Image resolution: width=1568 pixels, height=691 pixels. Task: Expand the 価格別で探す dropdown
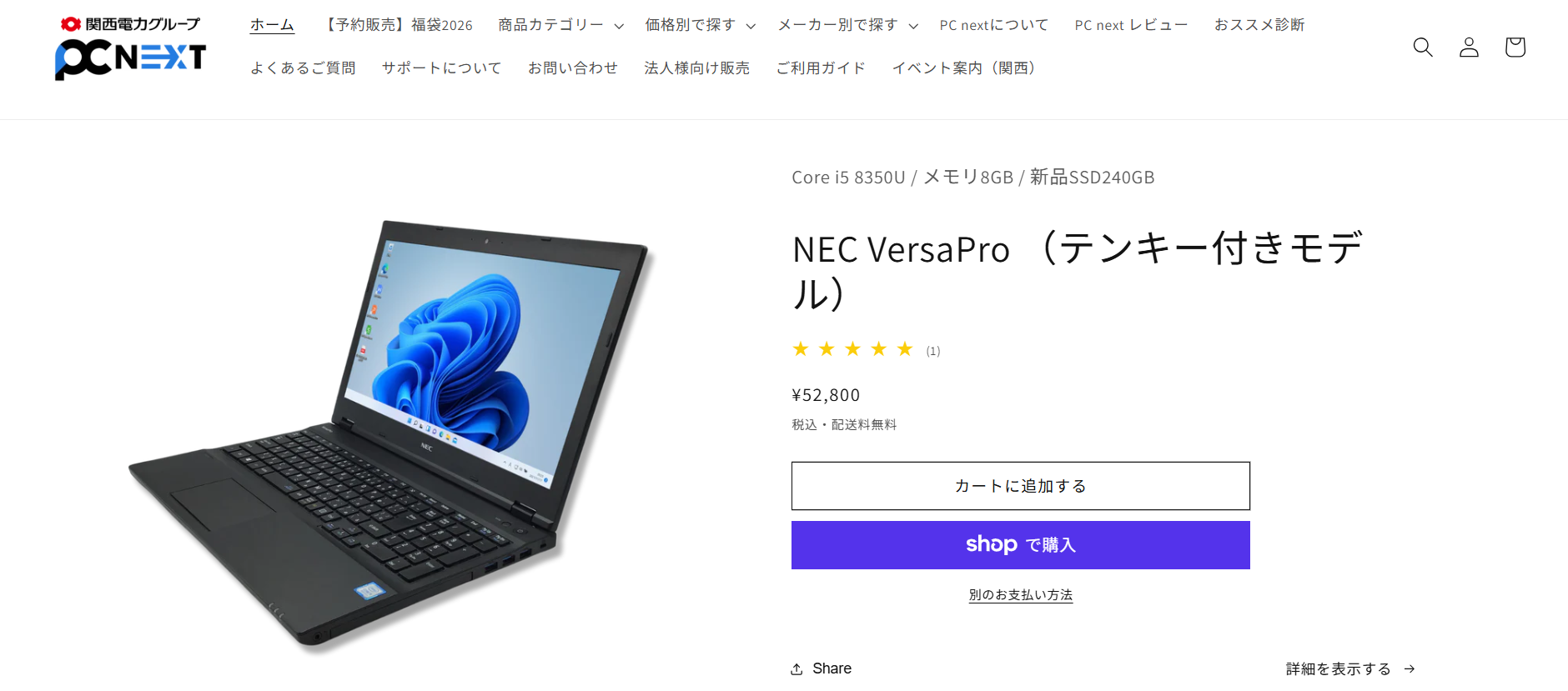(700, 25)
